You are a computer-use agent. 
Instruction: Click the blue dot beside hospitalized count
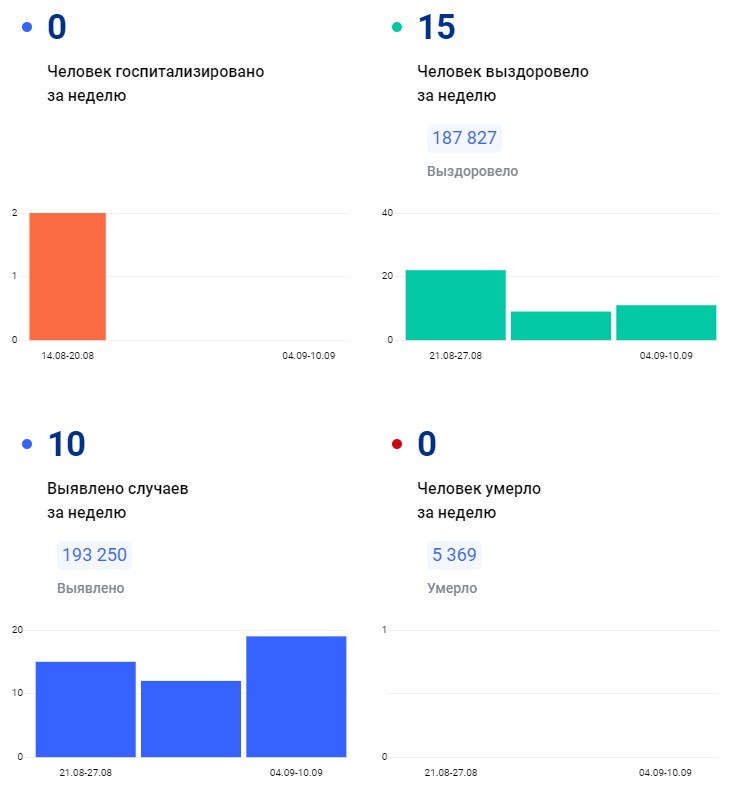(27, 27)
